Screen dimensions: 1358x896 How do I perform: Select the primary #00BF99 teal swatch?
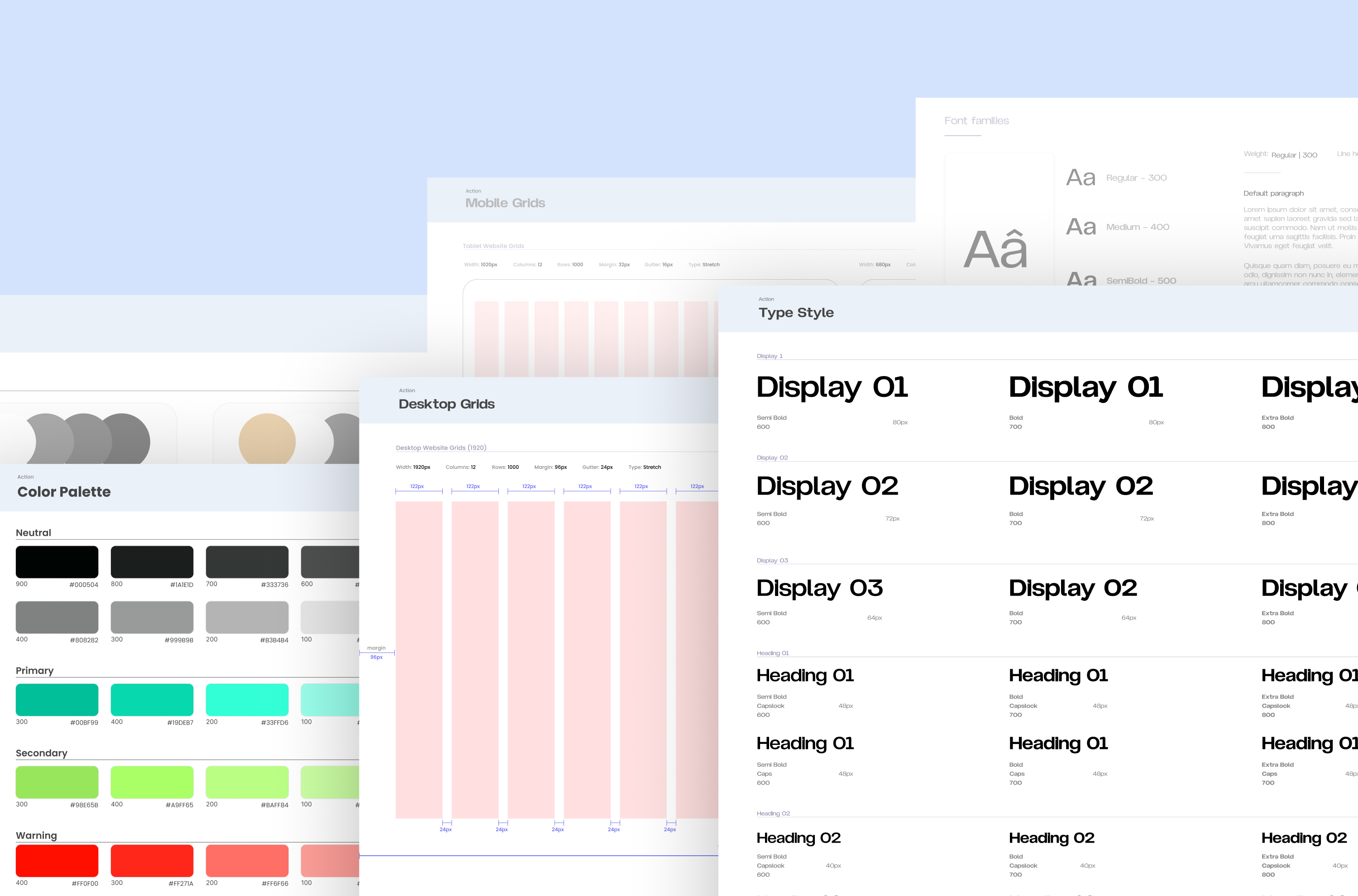tap(57, 700)
